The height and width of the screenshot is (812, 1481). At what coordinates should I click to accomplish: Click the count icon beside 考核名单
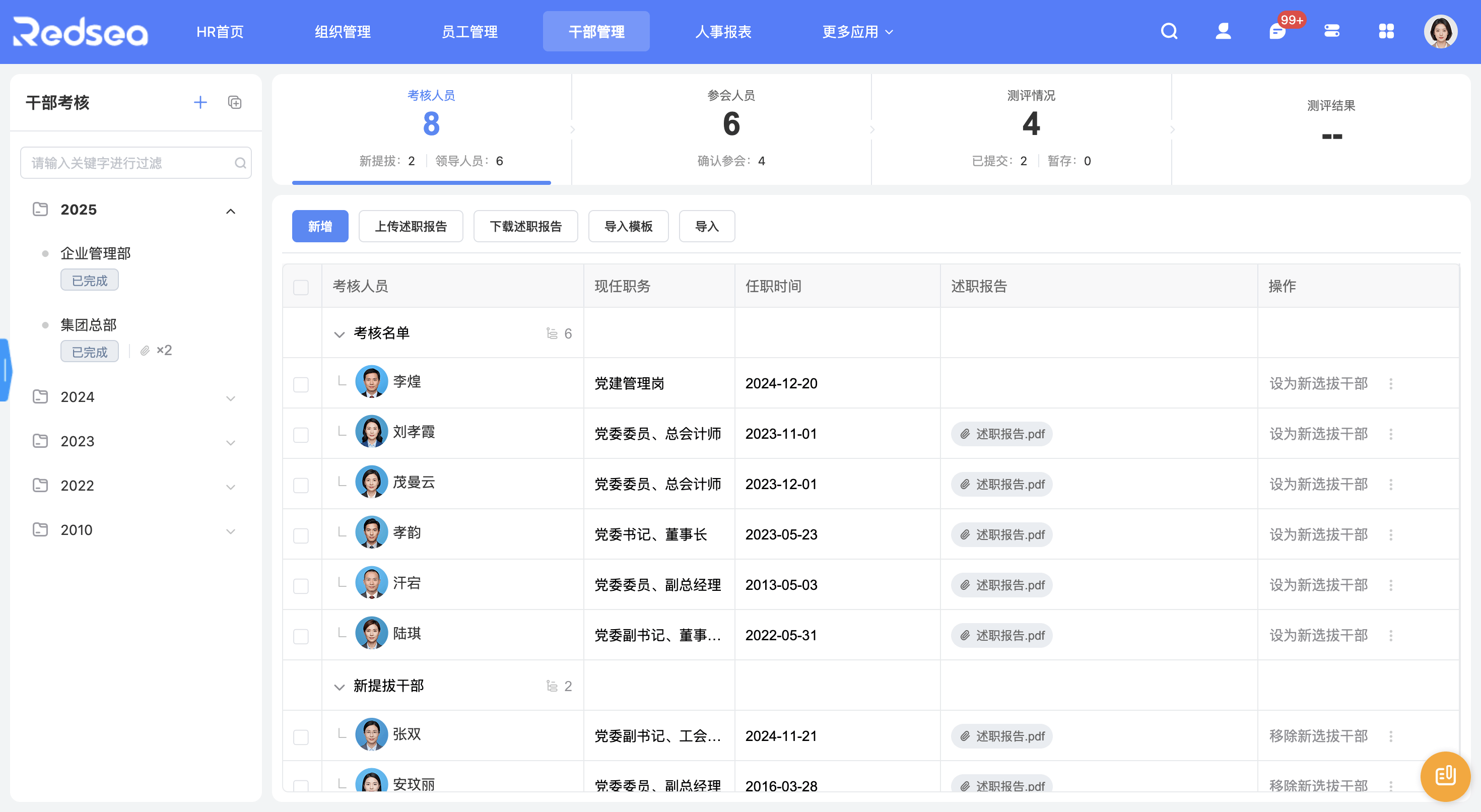pyautogui.click(x=552, y=333)
